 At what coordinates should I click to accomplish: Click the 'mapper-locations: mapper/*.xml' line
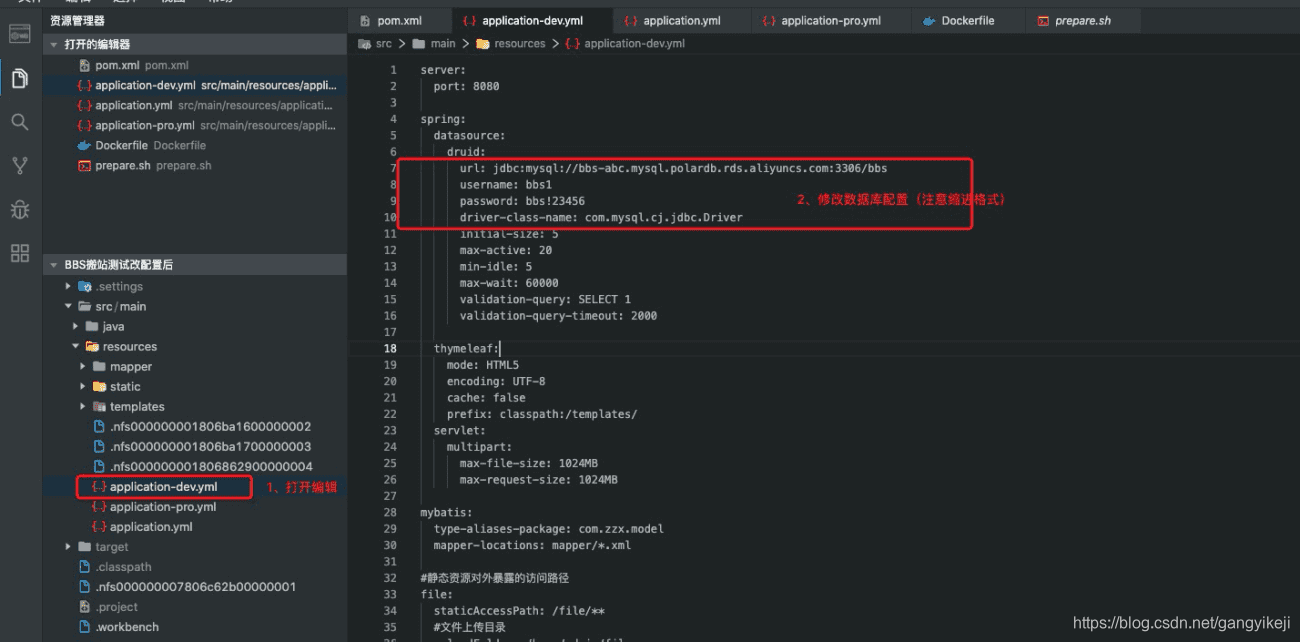click(x=532, y=545)
